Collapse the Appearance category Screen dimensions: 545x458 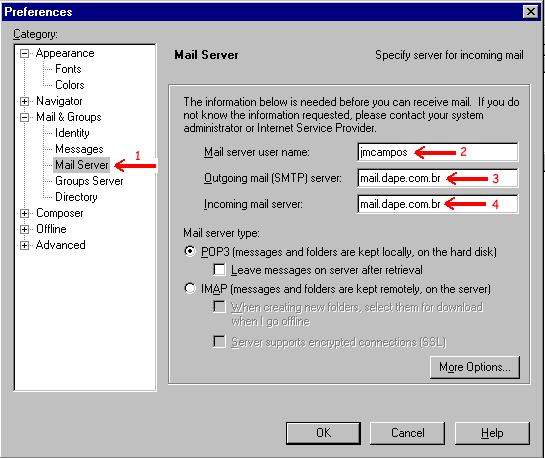[x=24, y=54]
